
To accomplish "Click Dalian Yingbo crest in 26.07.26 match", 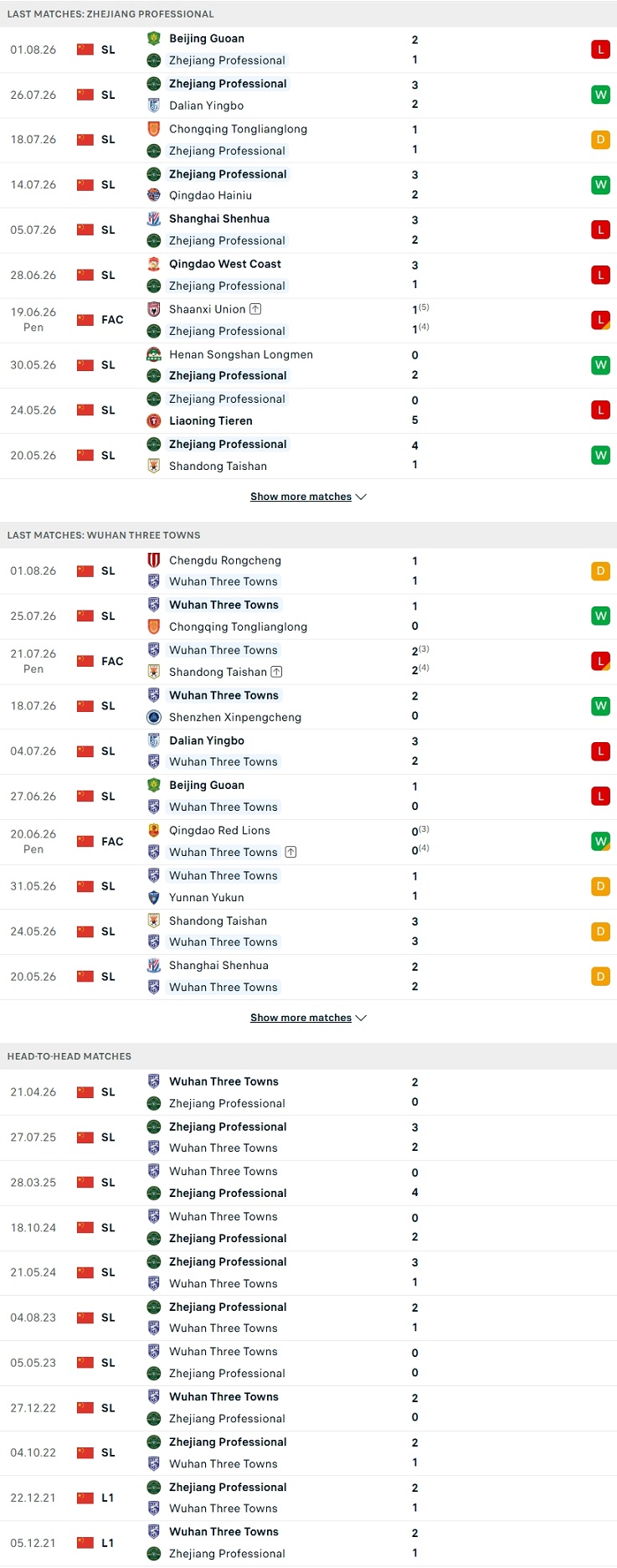I will click(154, 106).
